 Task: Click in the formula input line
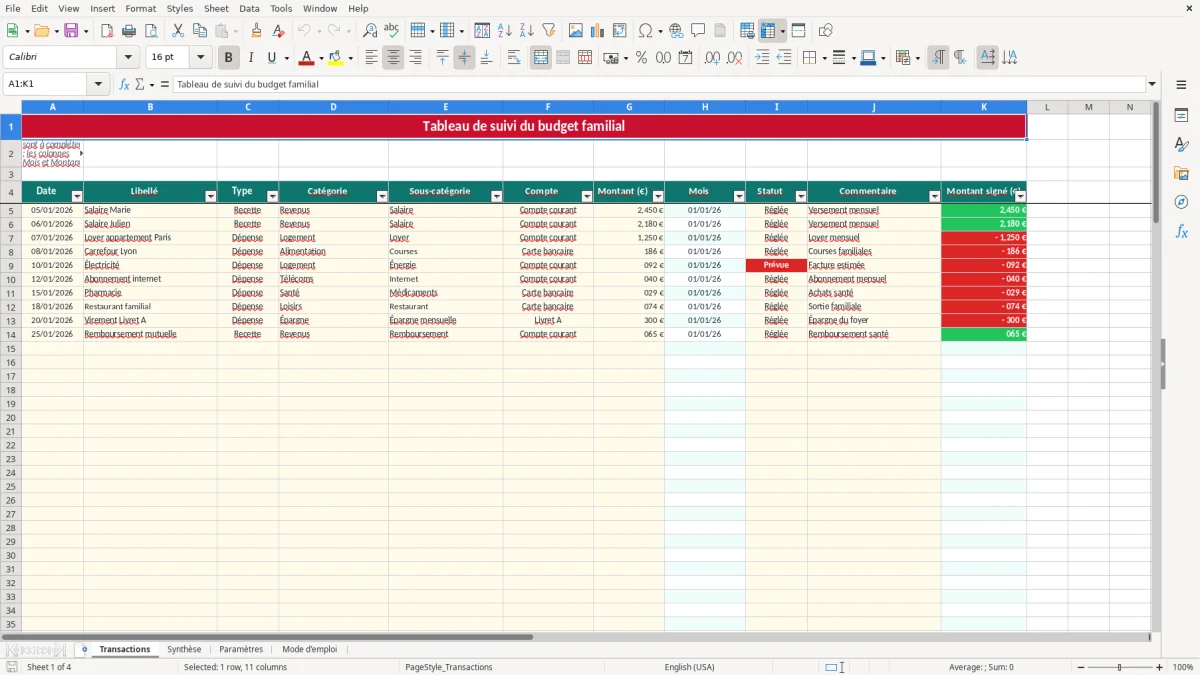point(658,85)
